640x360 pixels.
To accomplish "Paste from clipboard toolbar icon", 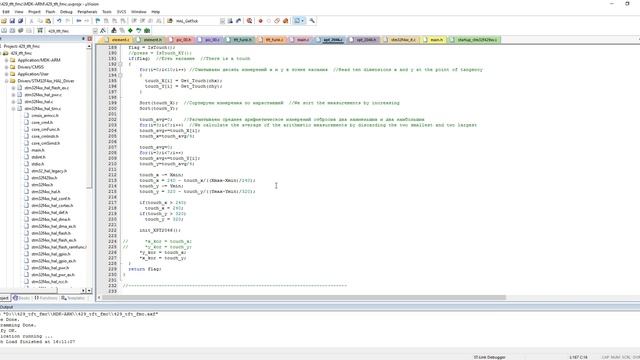I will click(x=48, y=21).
